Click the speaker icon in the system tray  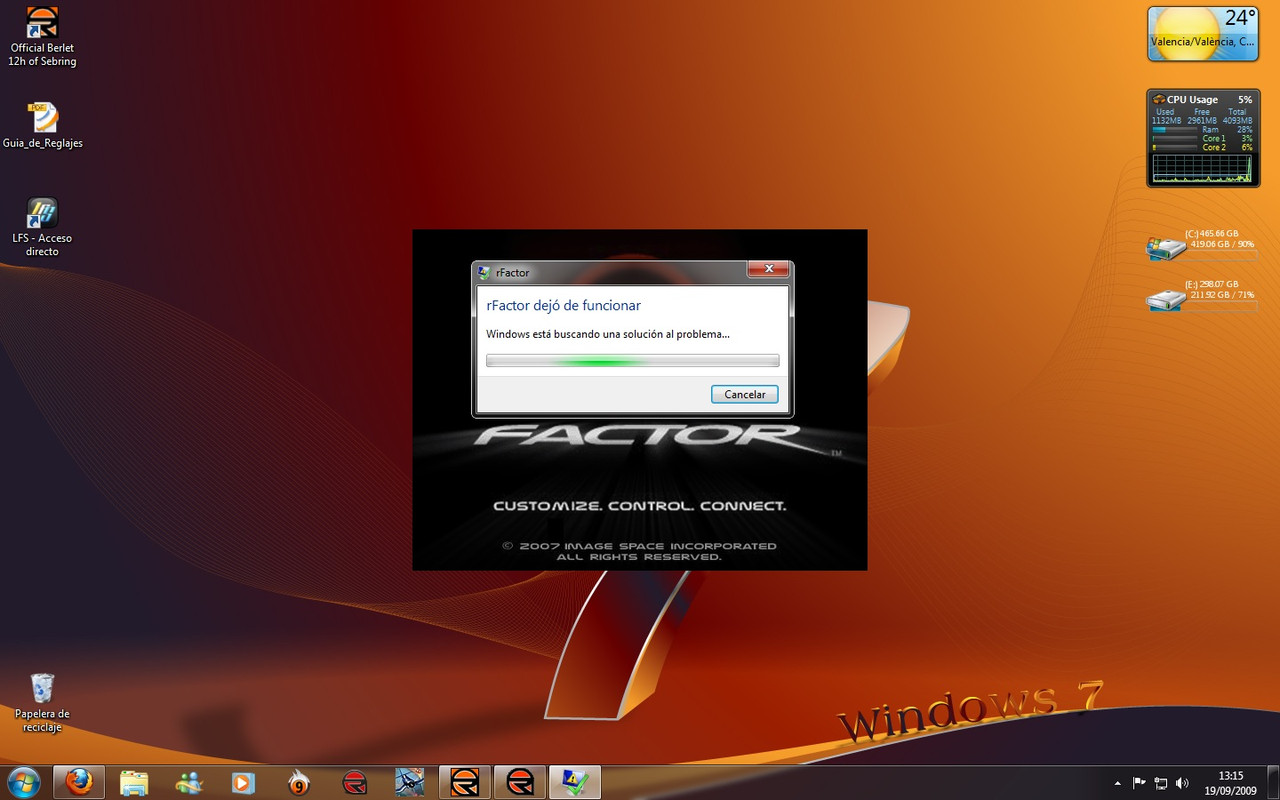pos(1183,783)
